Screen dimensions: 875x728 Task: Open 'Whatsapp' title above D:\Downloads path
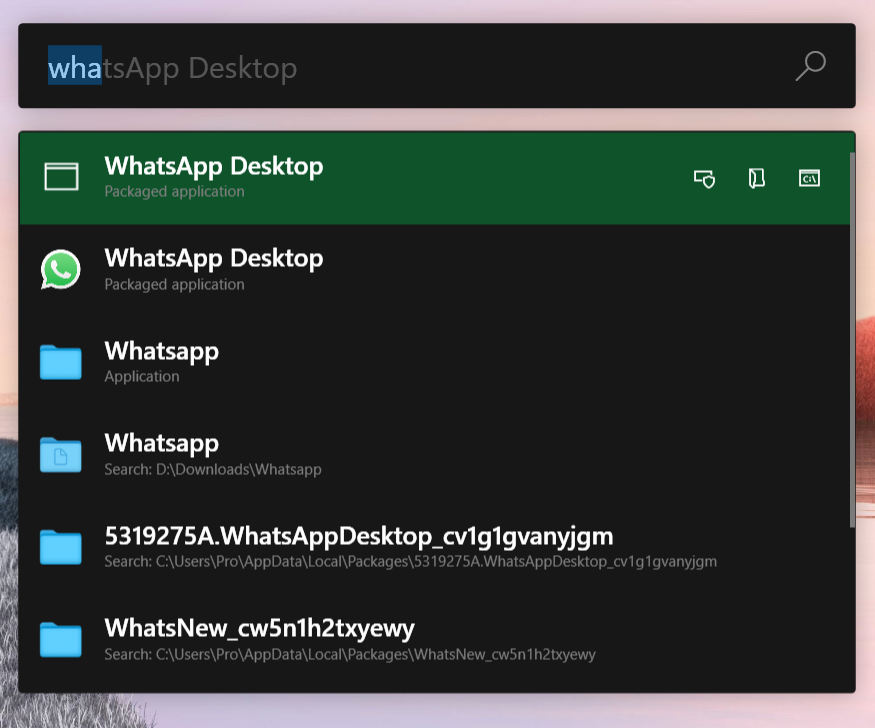tap(162, 443)
